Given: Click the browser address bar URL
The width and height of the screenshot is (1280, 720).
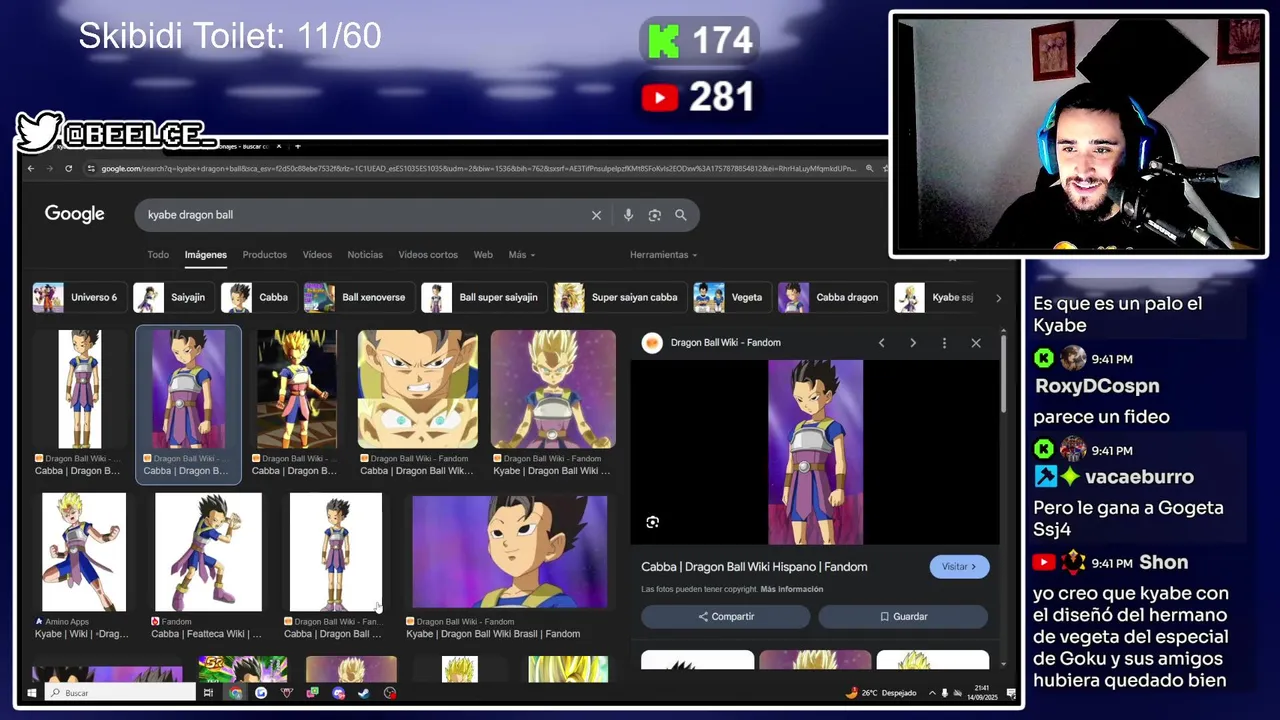Looking at the screenshot, I should click(x=478, y=168).
